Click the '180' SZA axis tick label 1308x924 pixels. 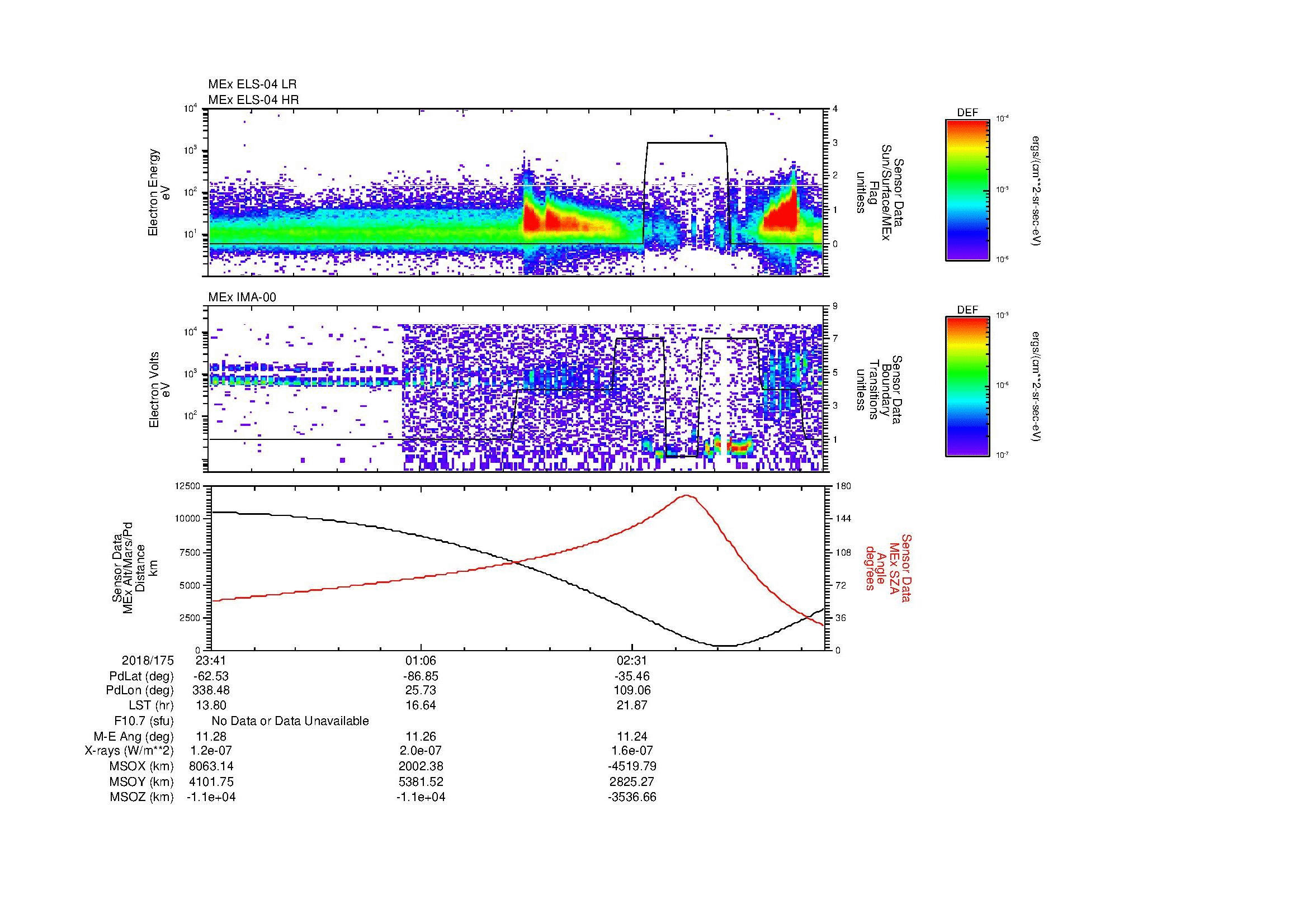coord(844,486)
